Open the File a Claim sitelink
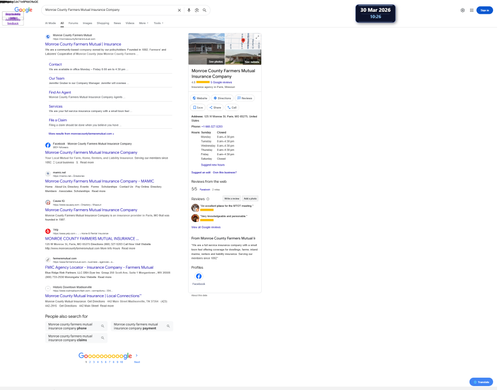The height and width of the screenshot is (390, 500). coord(58,120)
